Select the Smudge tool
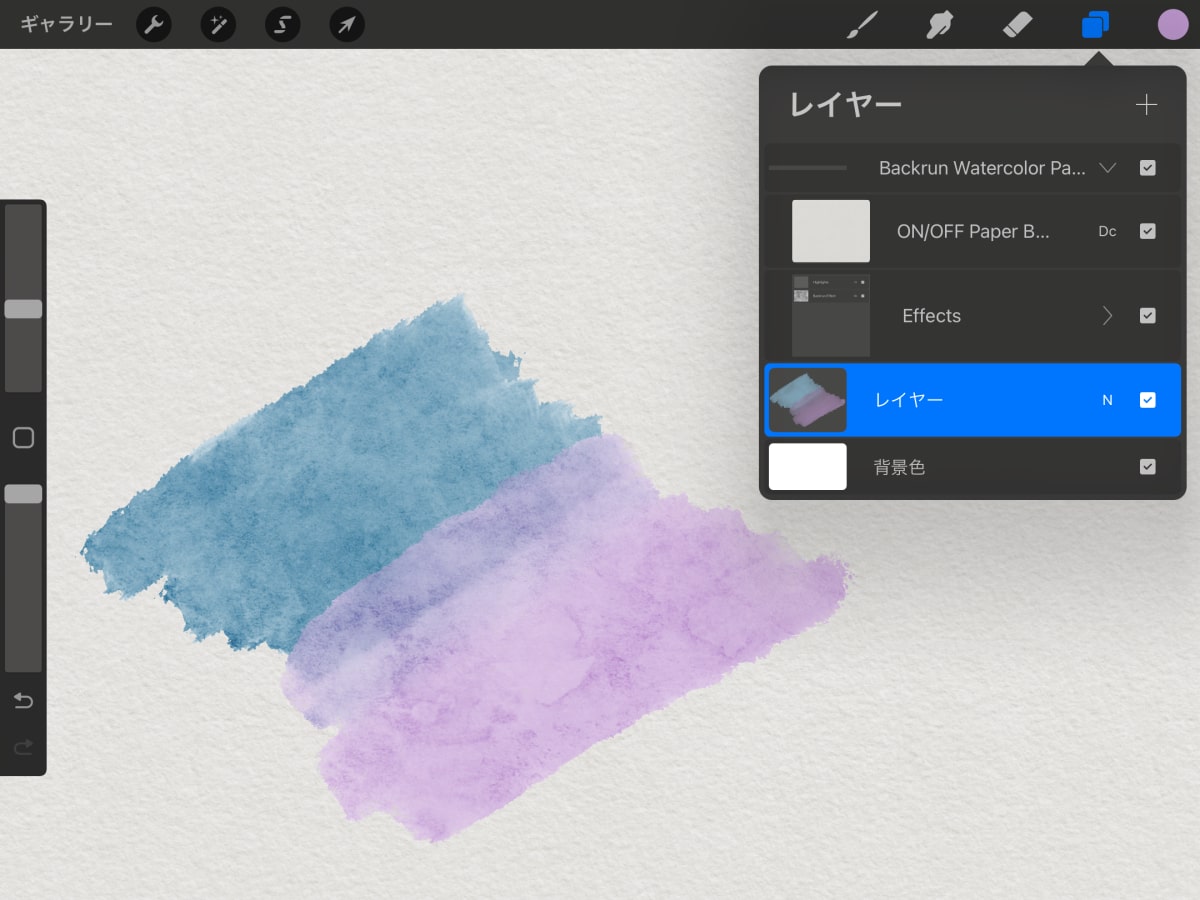1200x900 pixels. tap(939, 24)
